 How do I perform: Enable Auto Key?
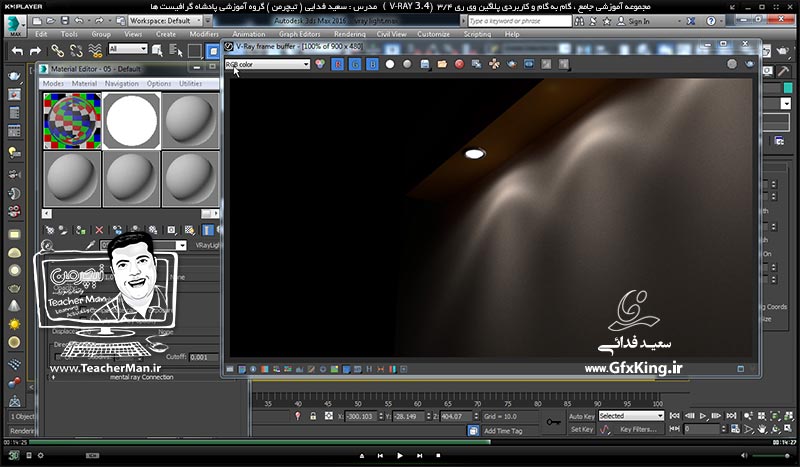coord(582,416)
